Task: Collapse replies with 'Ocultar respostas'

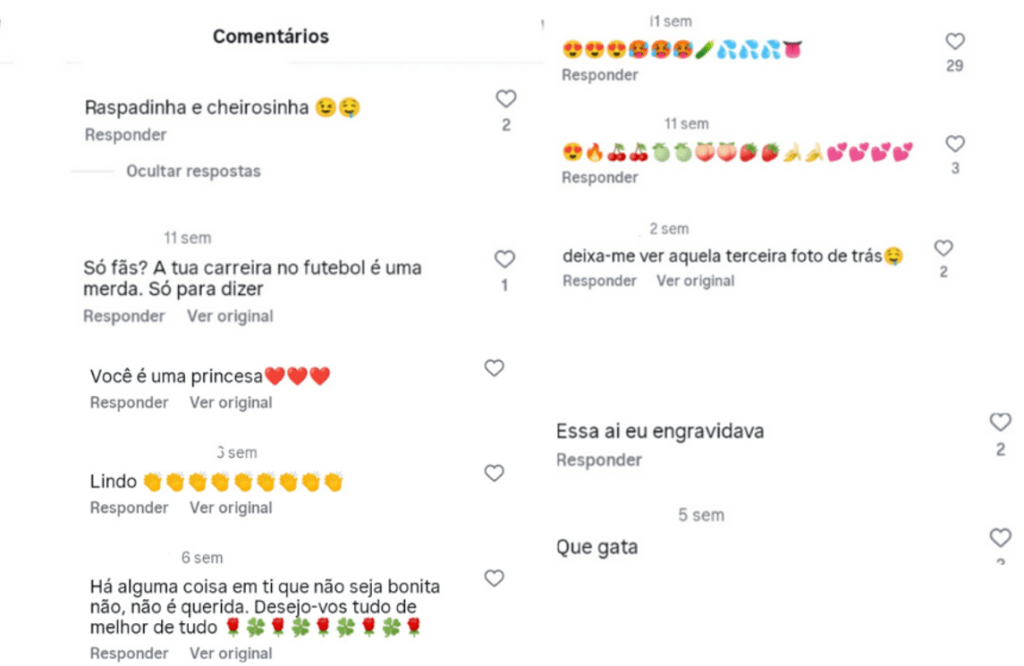Action: pos(193,171)
